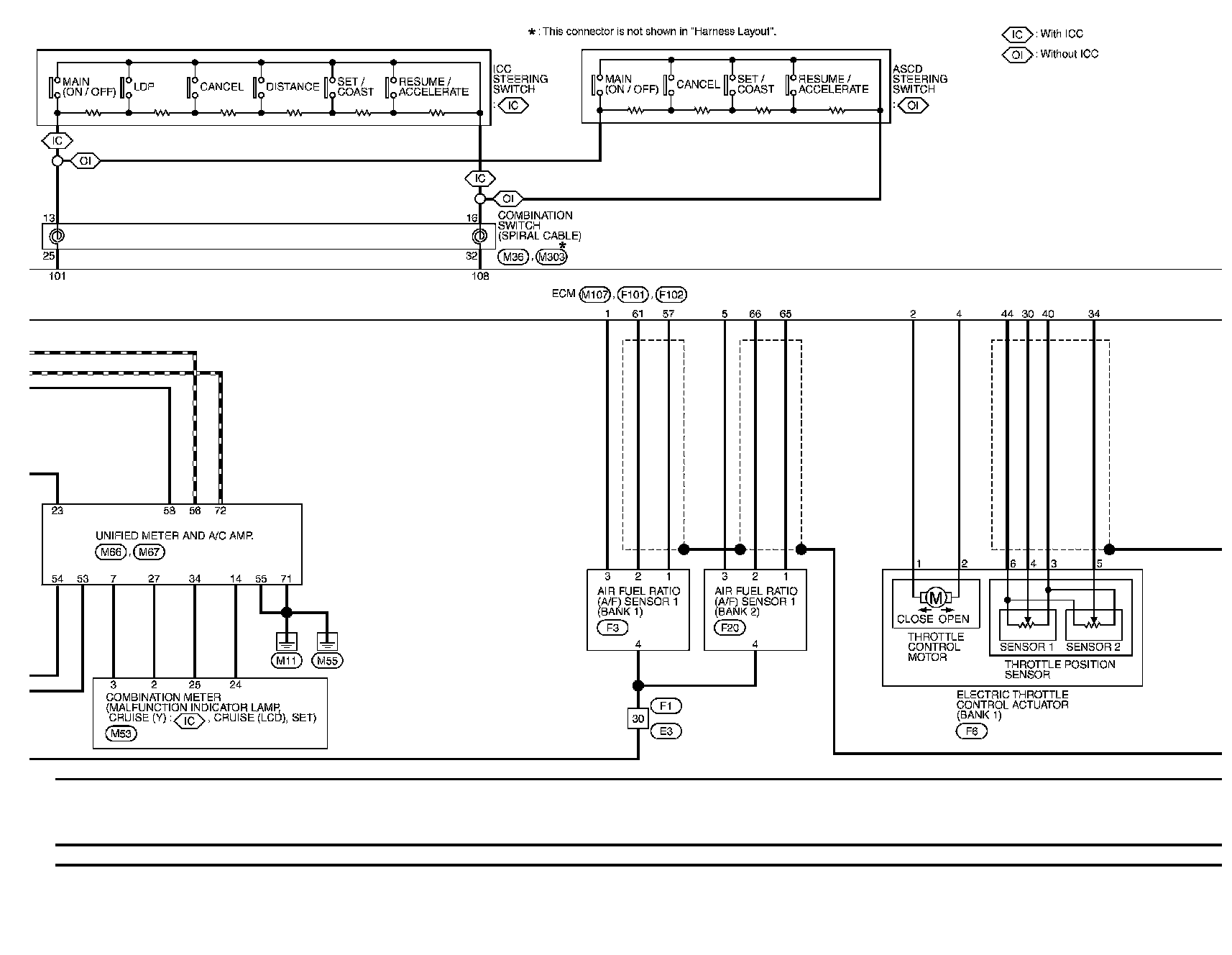Click the 'Without ICC' legend hexagon
The image size is (1232, 955).
[x=1017, y=54]
